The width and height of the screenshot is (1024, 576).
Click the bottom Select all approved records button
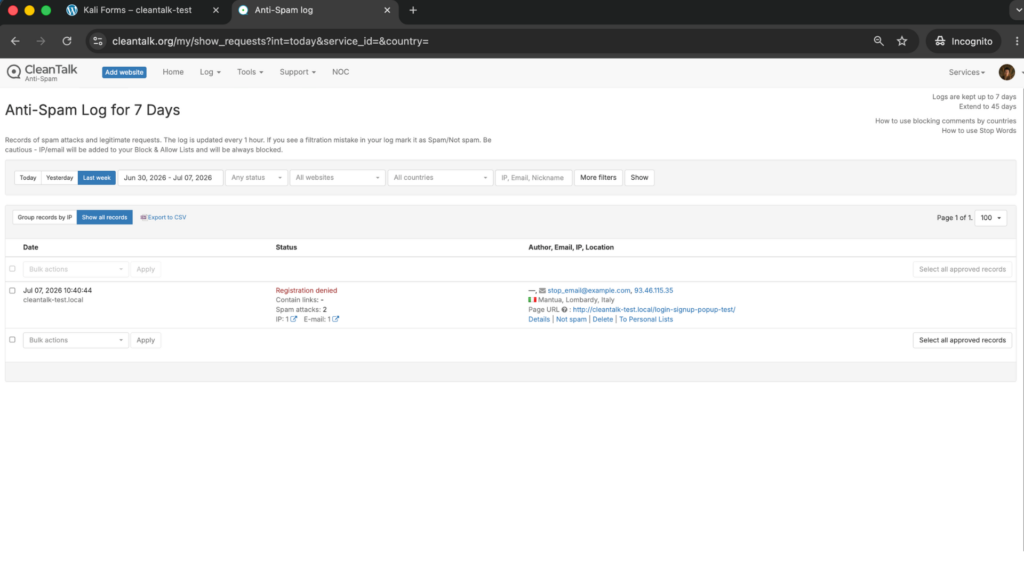pos(962,340)
